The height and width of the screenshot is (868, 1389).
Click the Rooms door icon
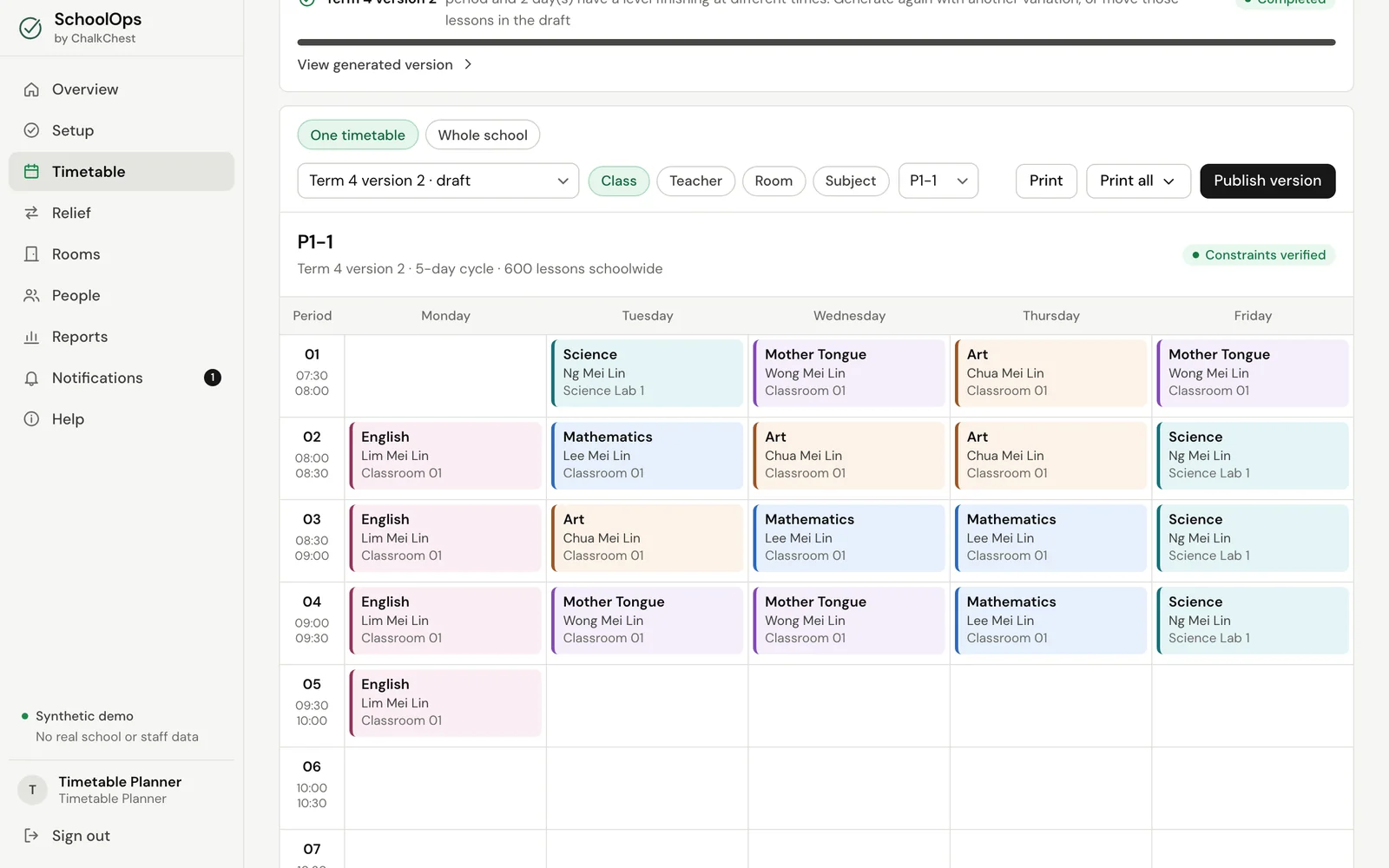coord(31,254)
